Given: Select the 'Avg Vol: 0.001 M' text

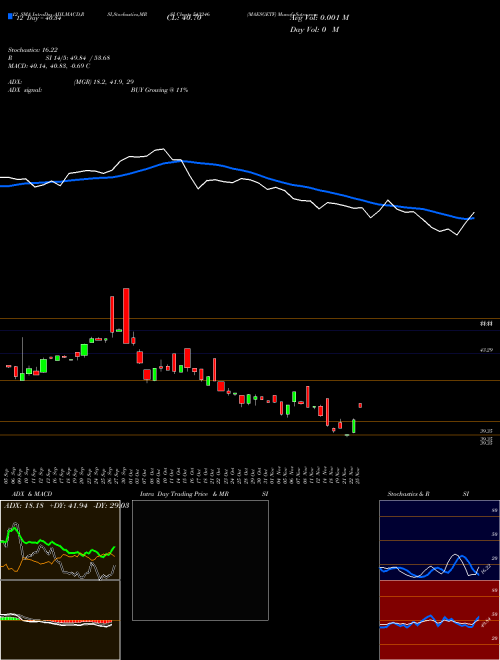Looking at the screenshot, I should [319, 18].
